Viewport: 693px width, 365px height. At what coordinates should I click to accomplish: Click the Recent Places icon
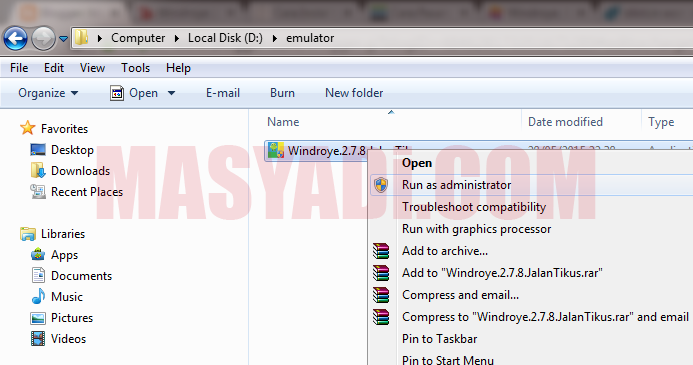click(x=38, y=191)
